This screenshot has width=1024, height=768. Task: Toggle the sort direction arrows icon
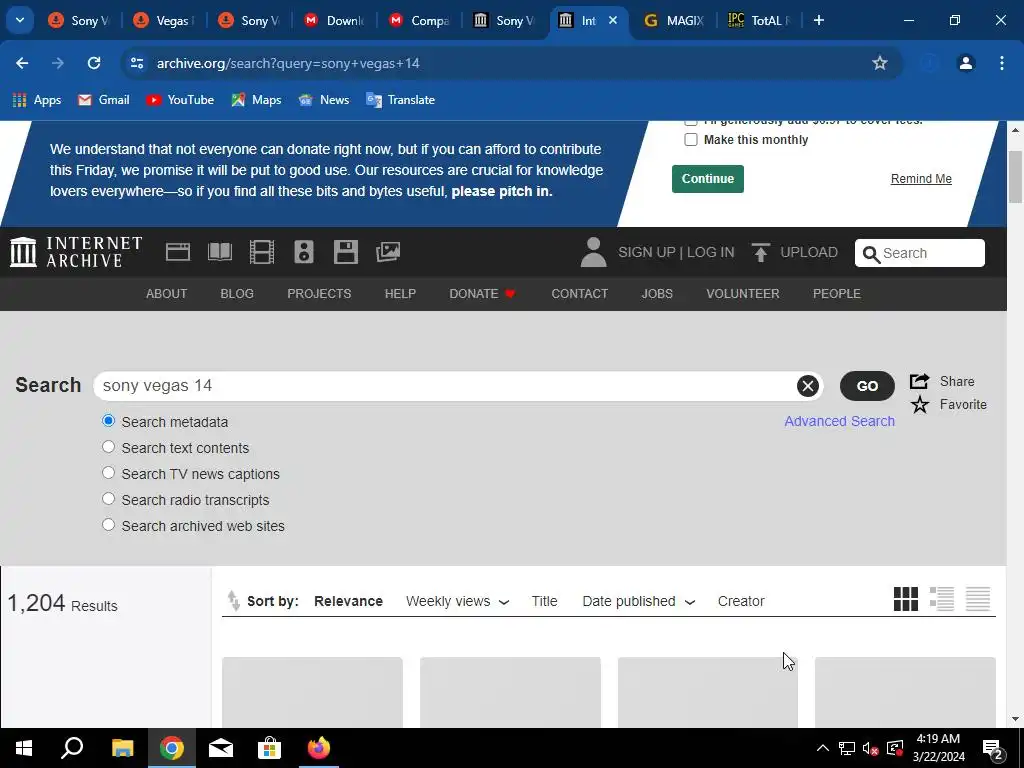(x=233, y=601)
